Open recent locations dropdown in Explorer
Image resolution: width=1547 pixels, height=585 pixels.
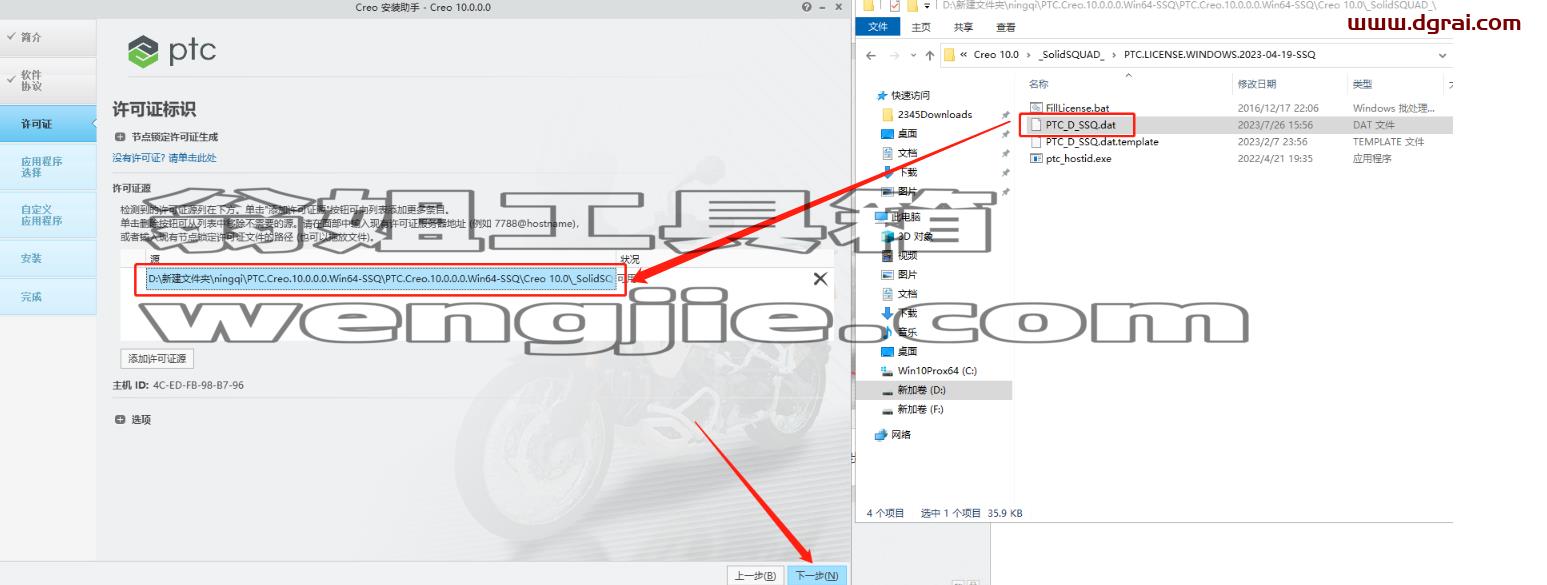coord(912,55)
